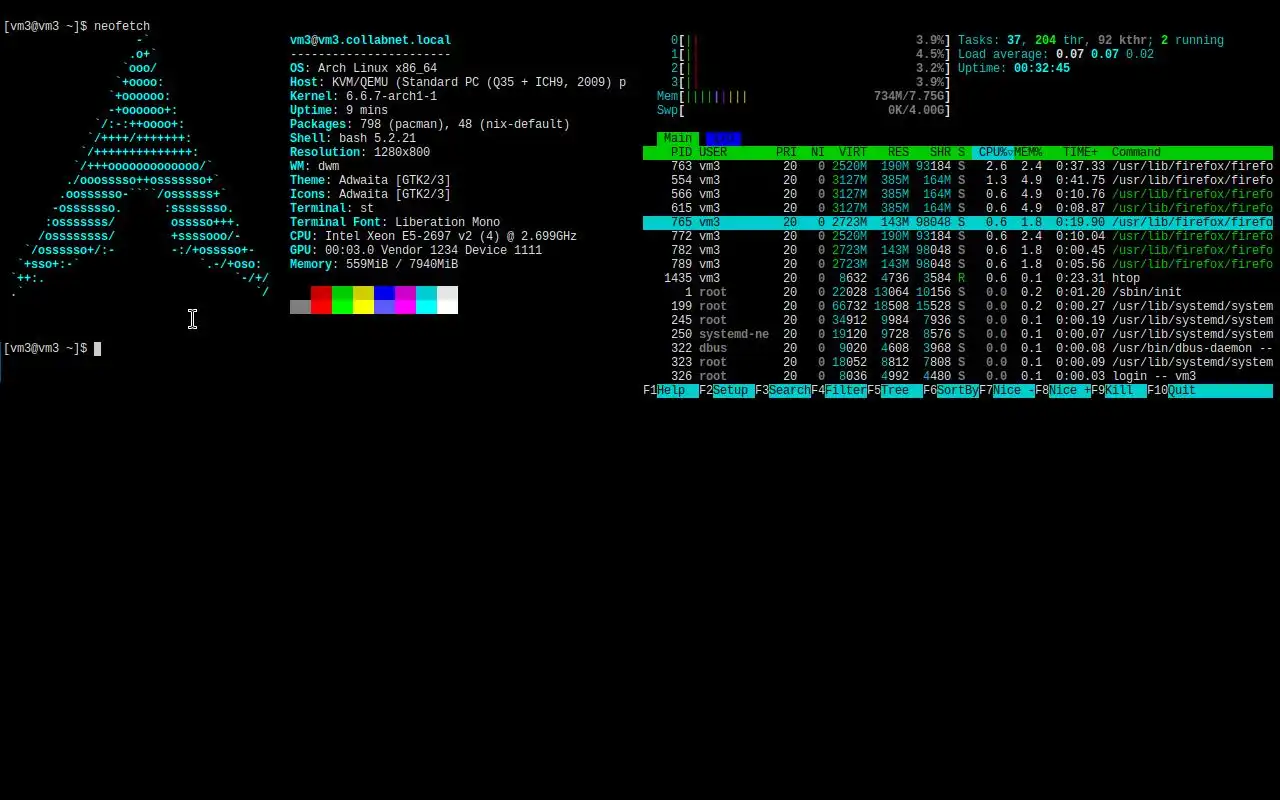Select process row with PID 763
Image resolution: width=1280 pixels, height=800 pixels.
pos(958,166)
